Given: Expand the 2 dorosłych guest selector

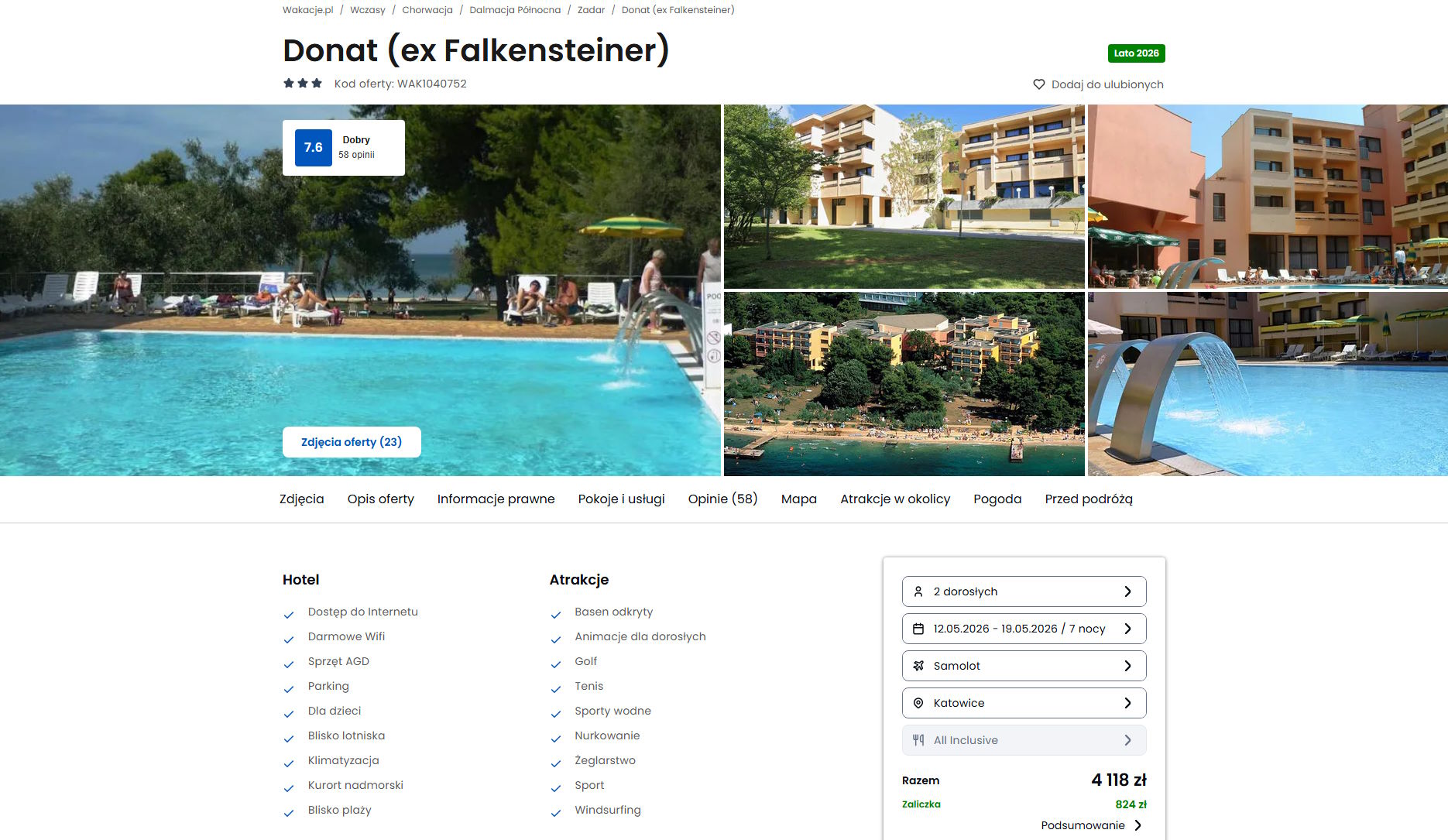Looking at the screenshot, I should click(1024, 591).
